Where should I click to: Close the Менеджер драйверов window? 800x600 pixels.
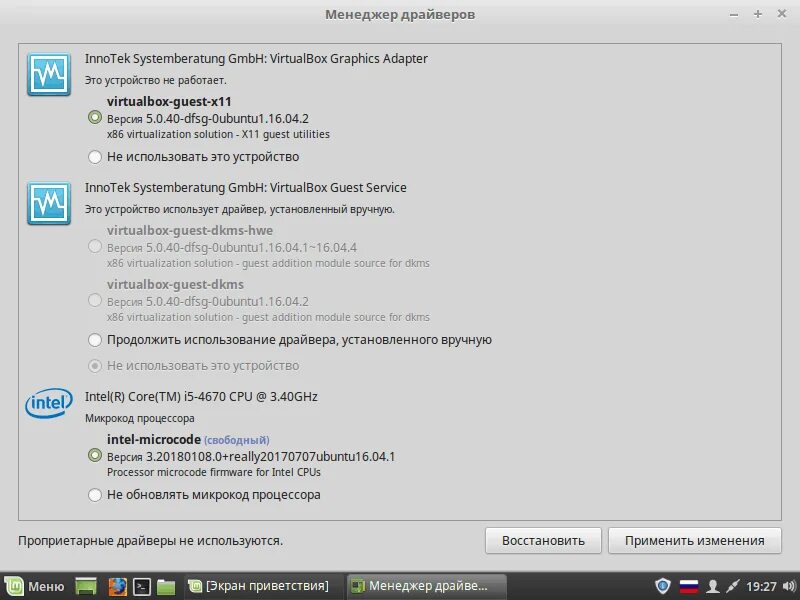click(x=782, y=14)
